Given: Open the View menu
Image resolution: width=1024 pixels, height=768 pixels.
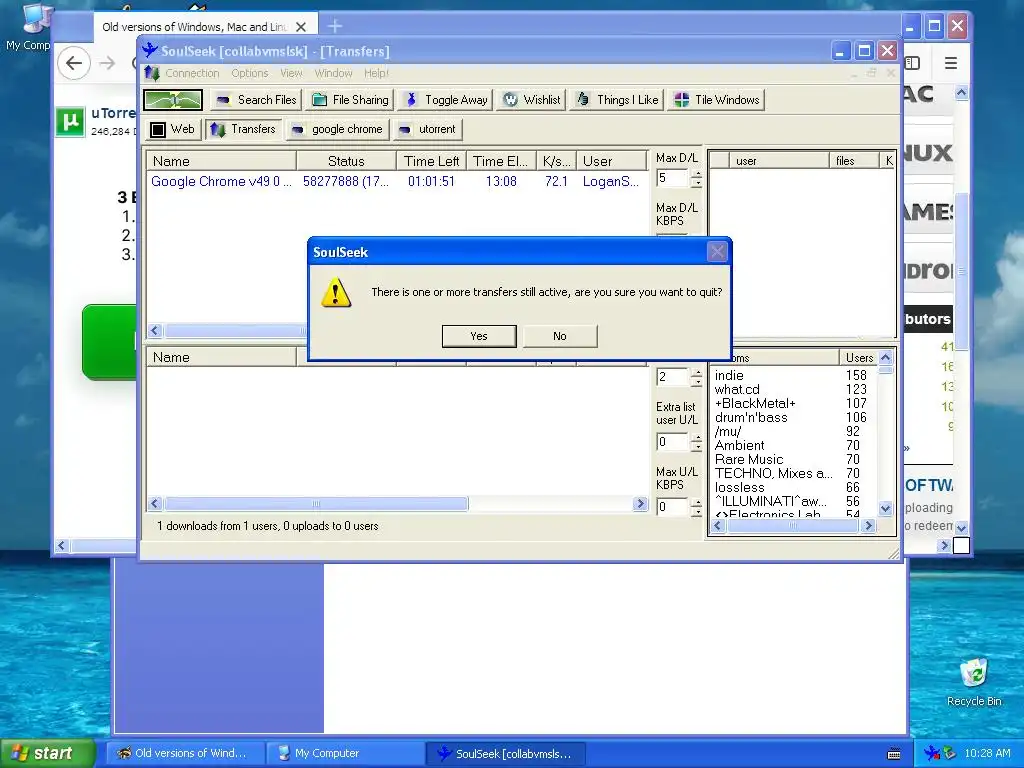Looking at the screenshot, I should (x=291, y=73).
